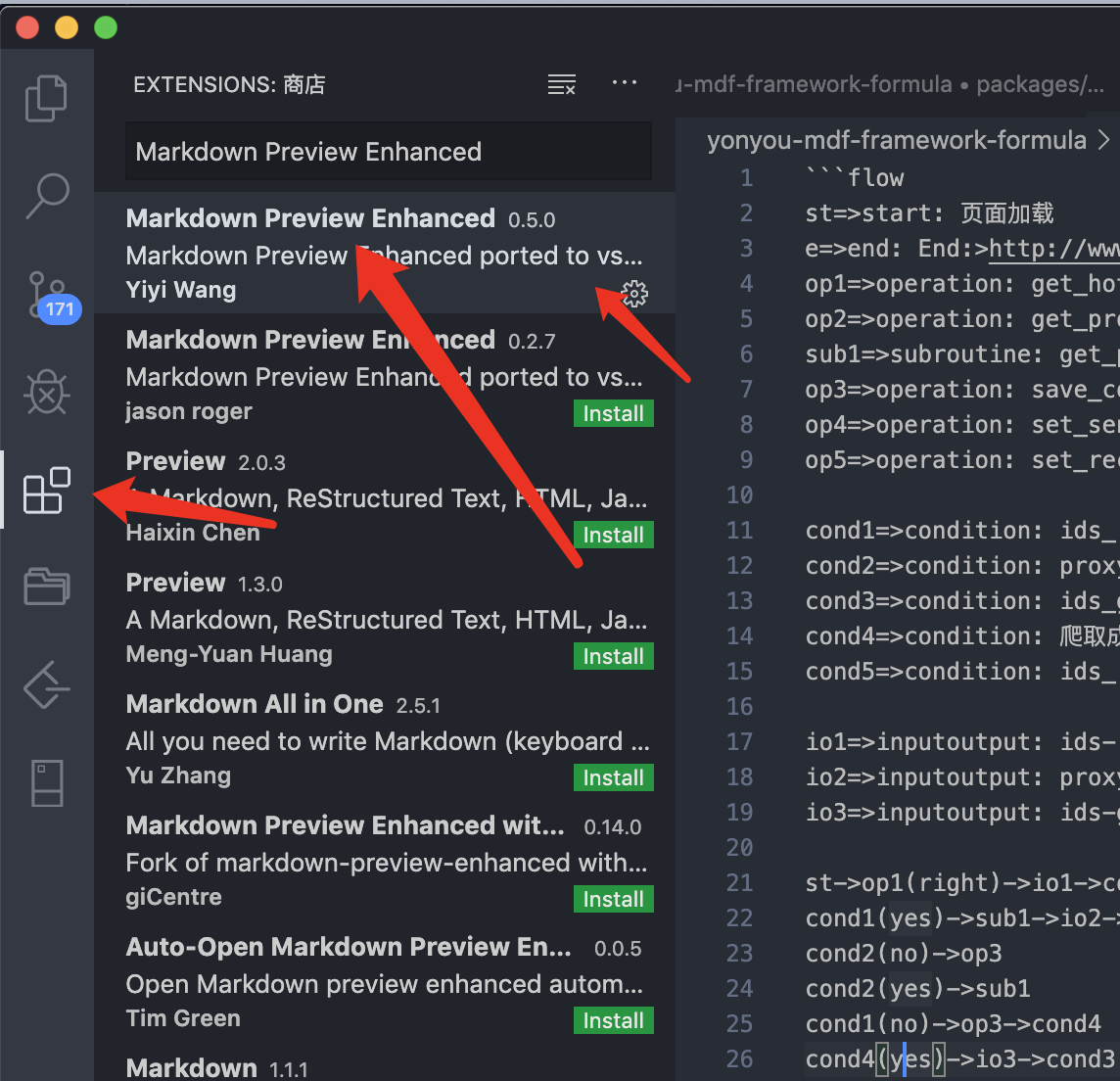The width and height of the screenshot is (1120, 1081).
Task: Select Markdown Preview Enhanced 0.2.7 entry
Action: click(385, 374)
